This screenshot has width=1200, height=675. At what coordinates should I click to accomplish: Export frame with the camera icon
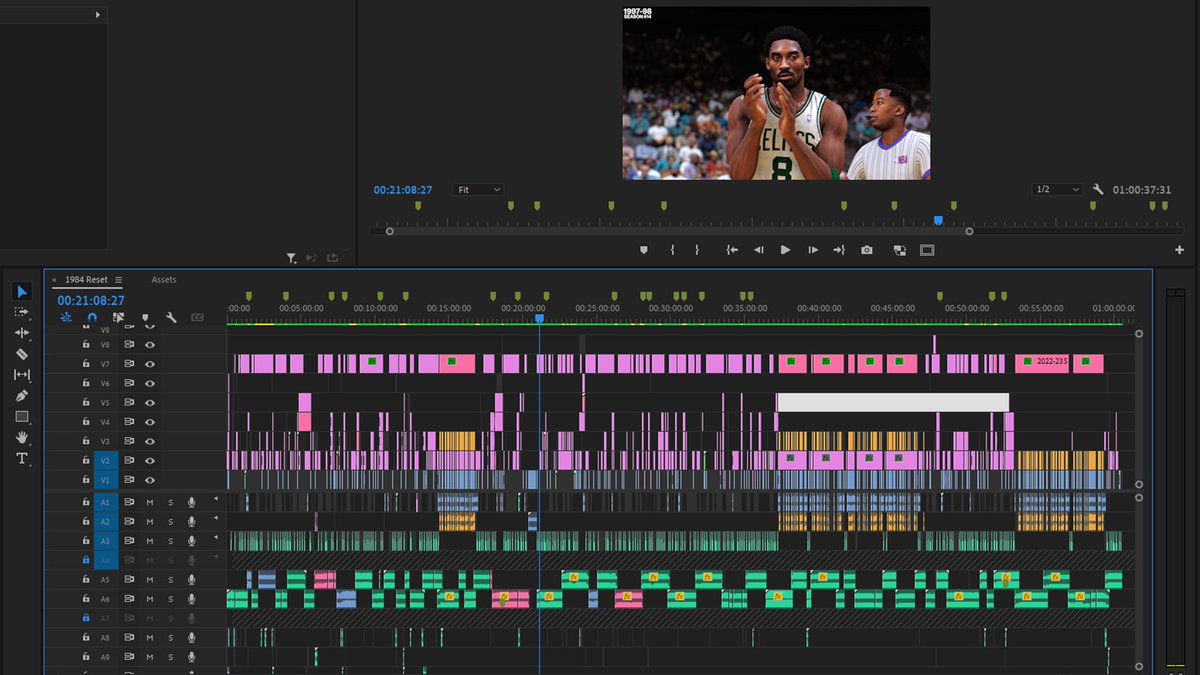click(867, 250)
